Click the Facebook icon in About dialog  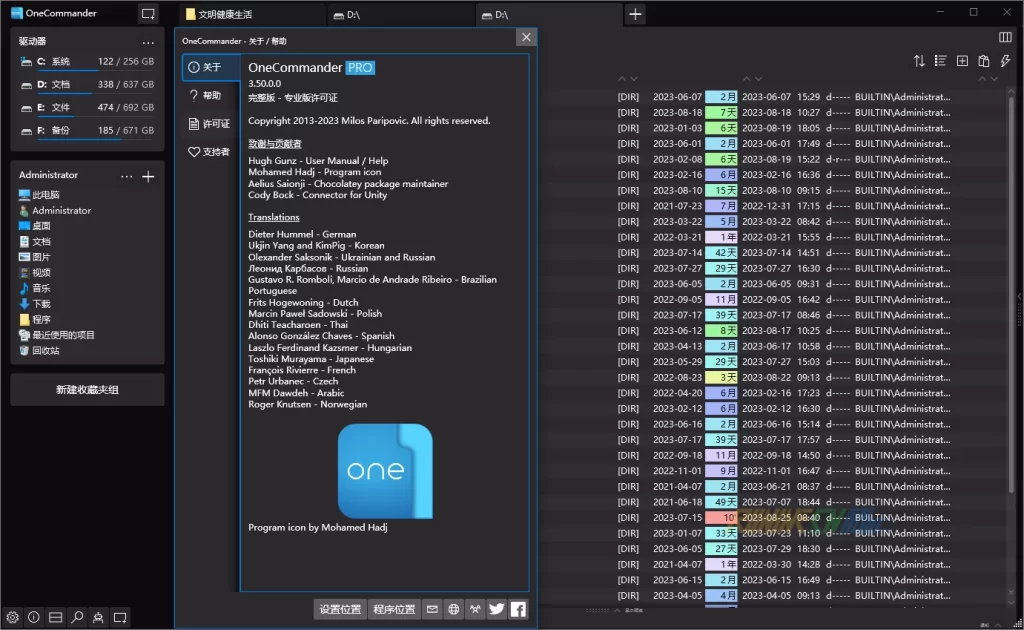pos(518,609)
